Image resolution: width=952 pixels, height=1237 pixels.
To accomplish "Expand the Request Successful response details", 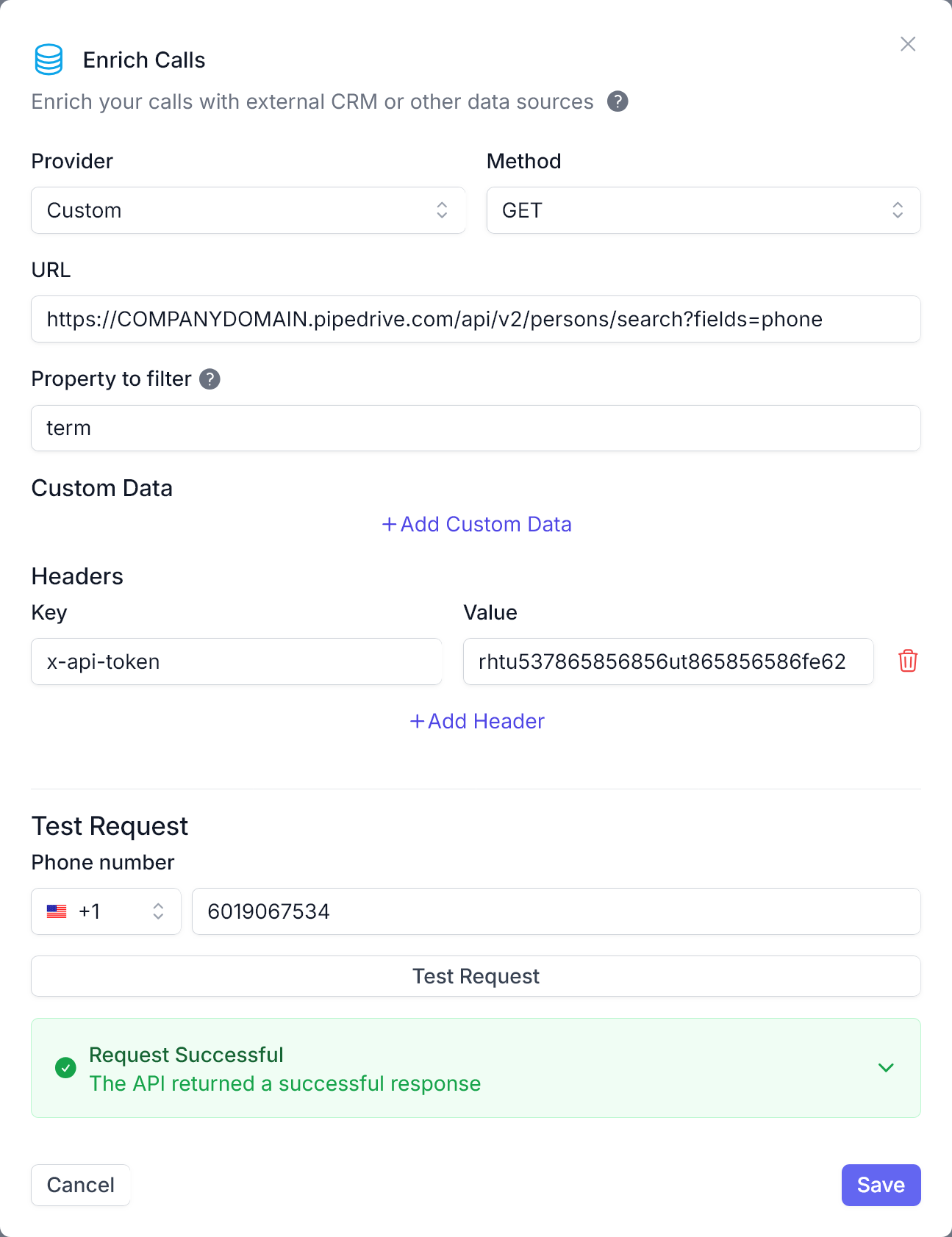I will [886, 1068].
